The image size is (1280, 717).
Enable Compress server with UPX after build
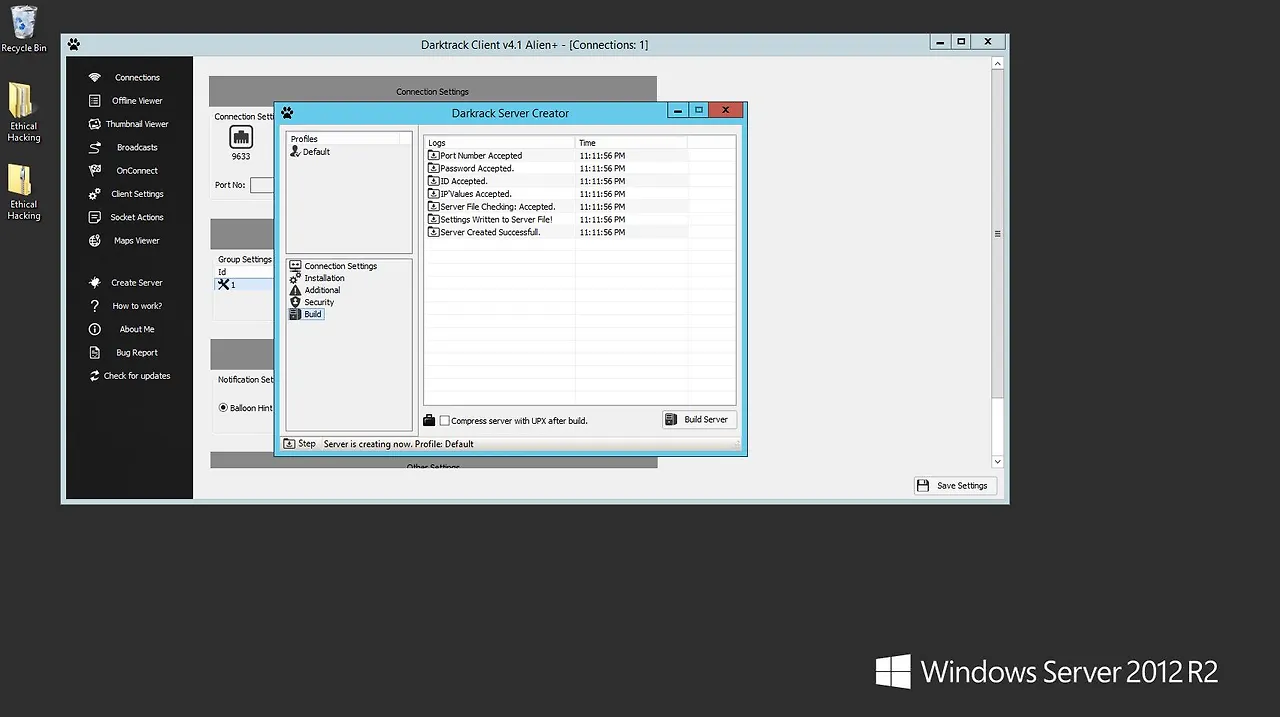444,421
